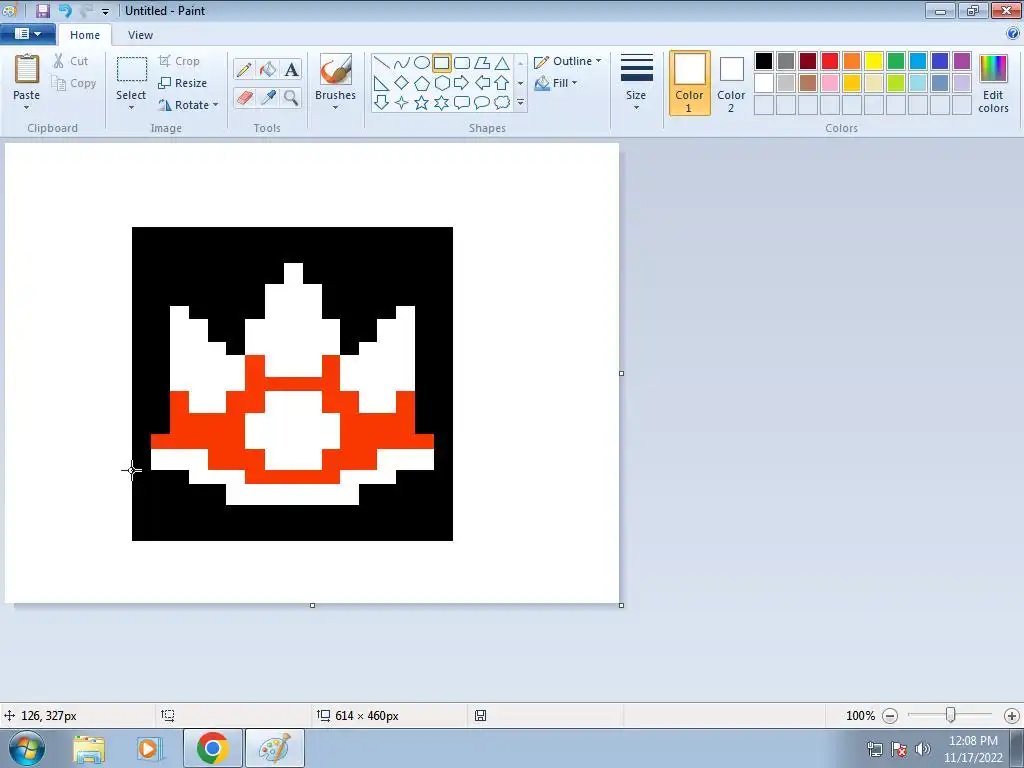This screenshot has width=1024, height=768.
Task: Select the Pencil tool
Action: pyautogui.click(x=244, y=69)
